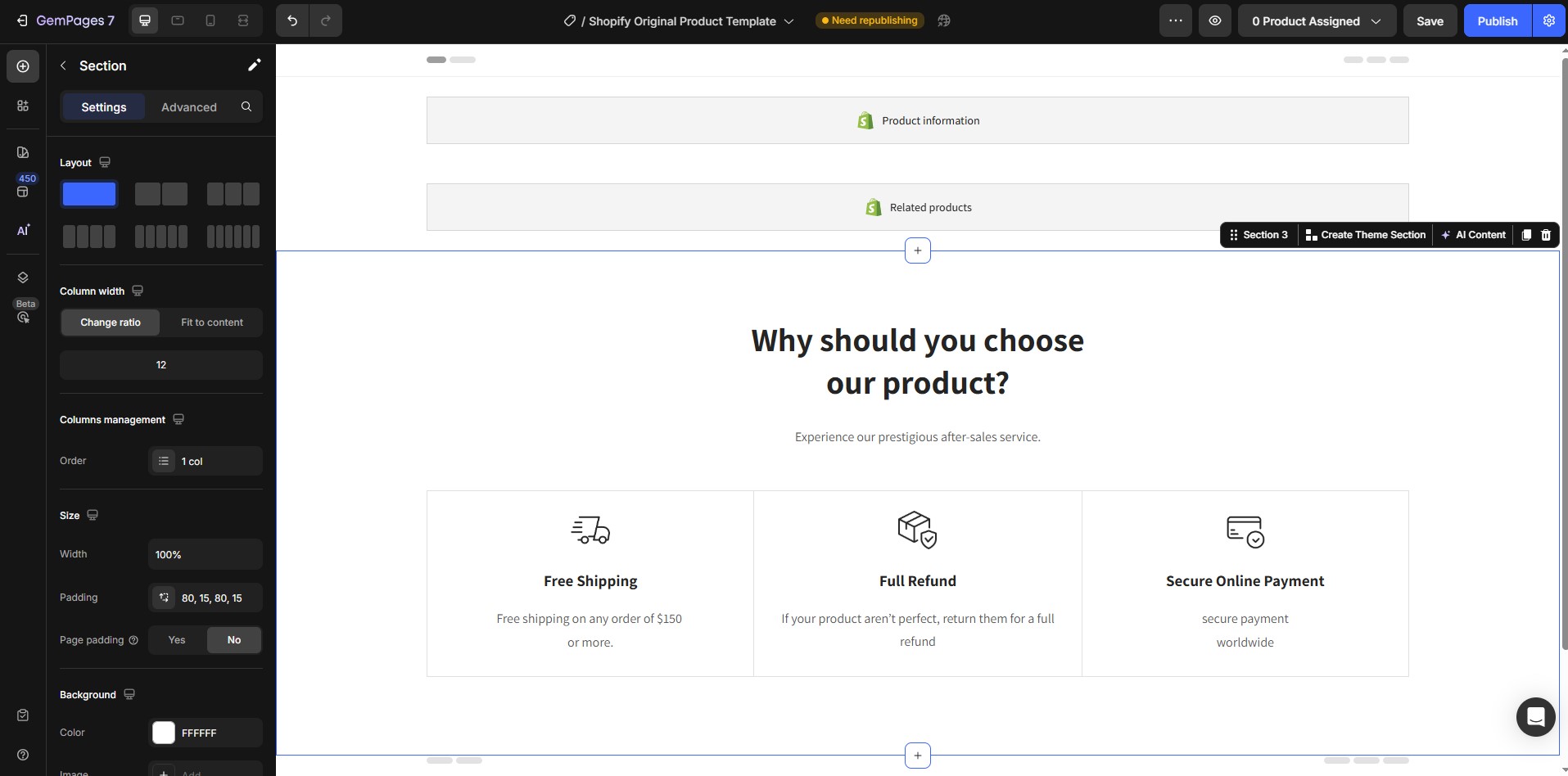
Task: Select the tablet viewport icon
Action: click(178, 20)
